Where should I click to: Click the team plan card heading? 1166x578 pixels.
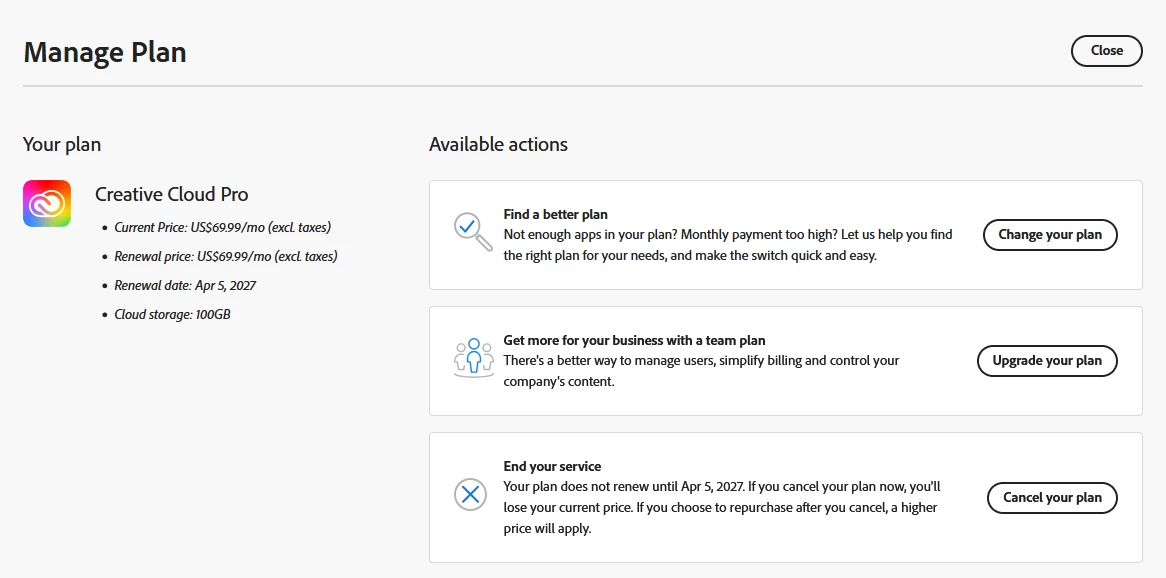click(x=634, y=340)
